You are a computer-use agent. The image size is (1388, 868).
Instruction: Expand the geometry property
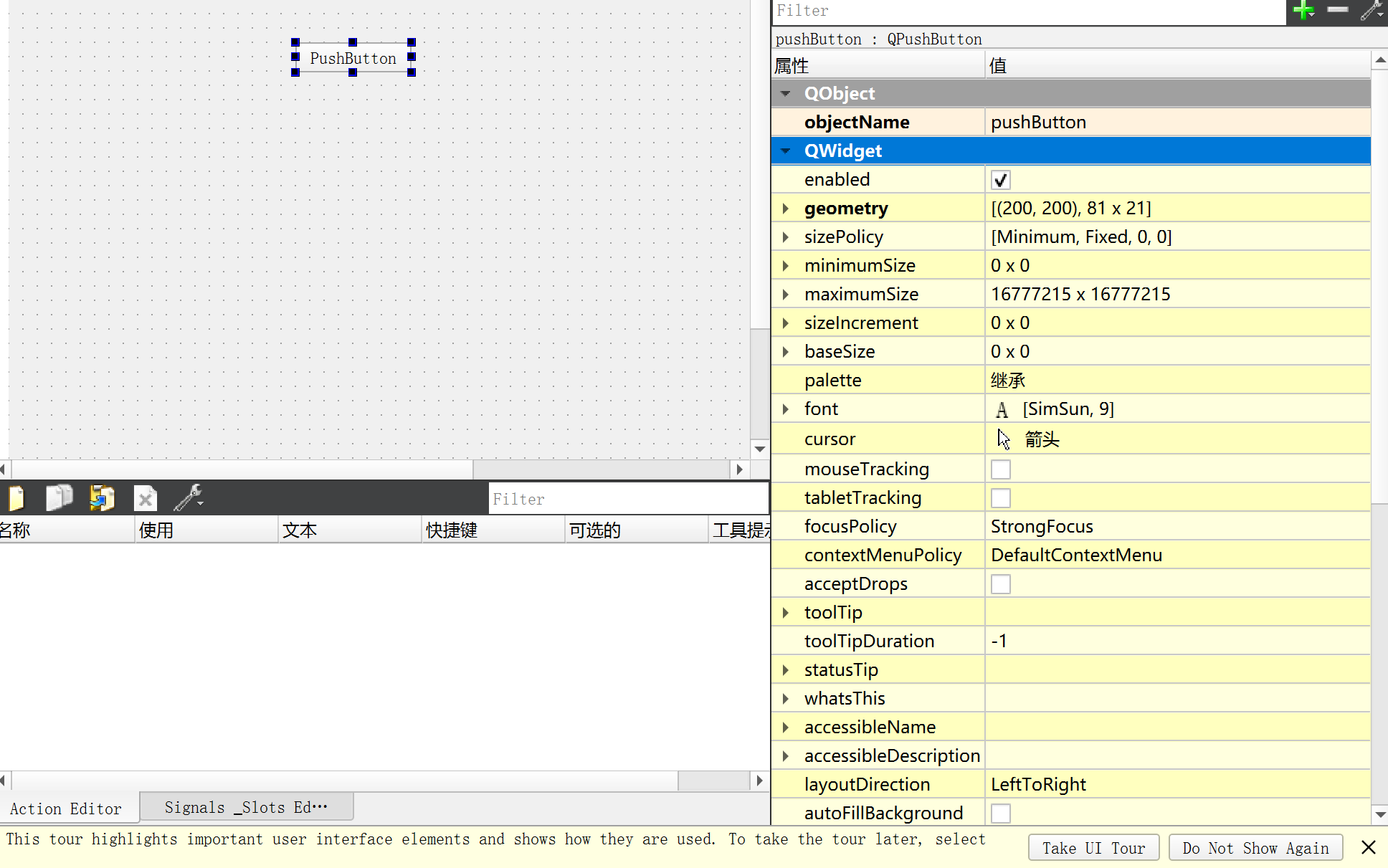point(786,209)
